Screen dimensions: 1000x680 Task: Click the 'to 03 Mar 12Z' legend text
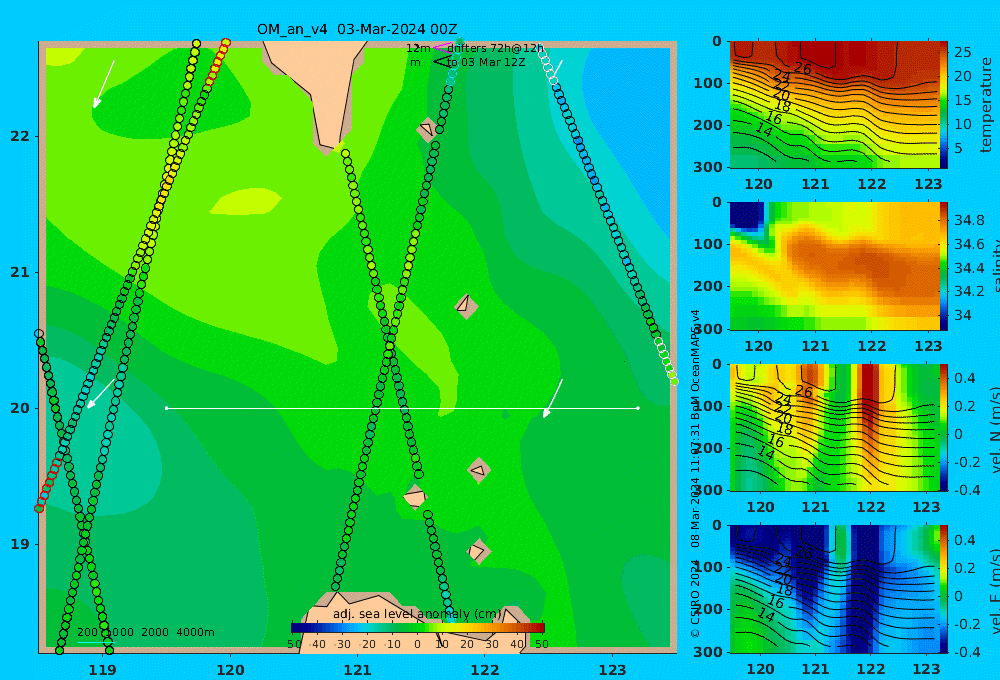click(x=486, y=62)
